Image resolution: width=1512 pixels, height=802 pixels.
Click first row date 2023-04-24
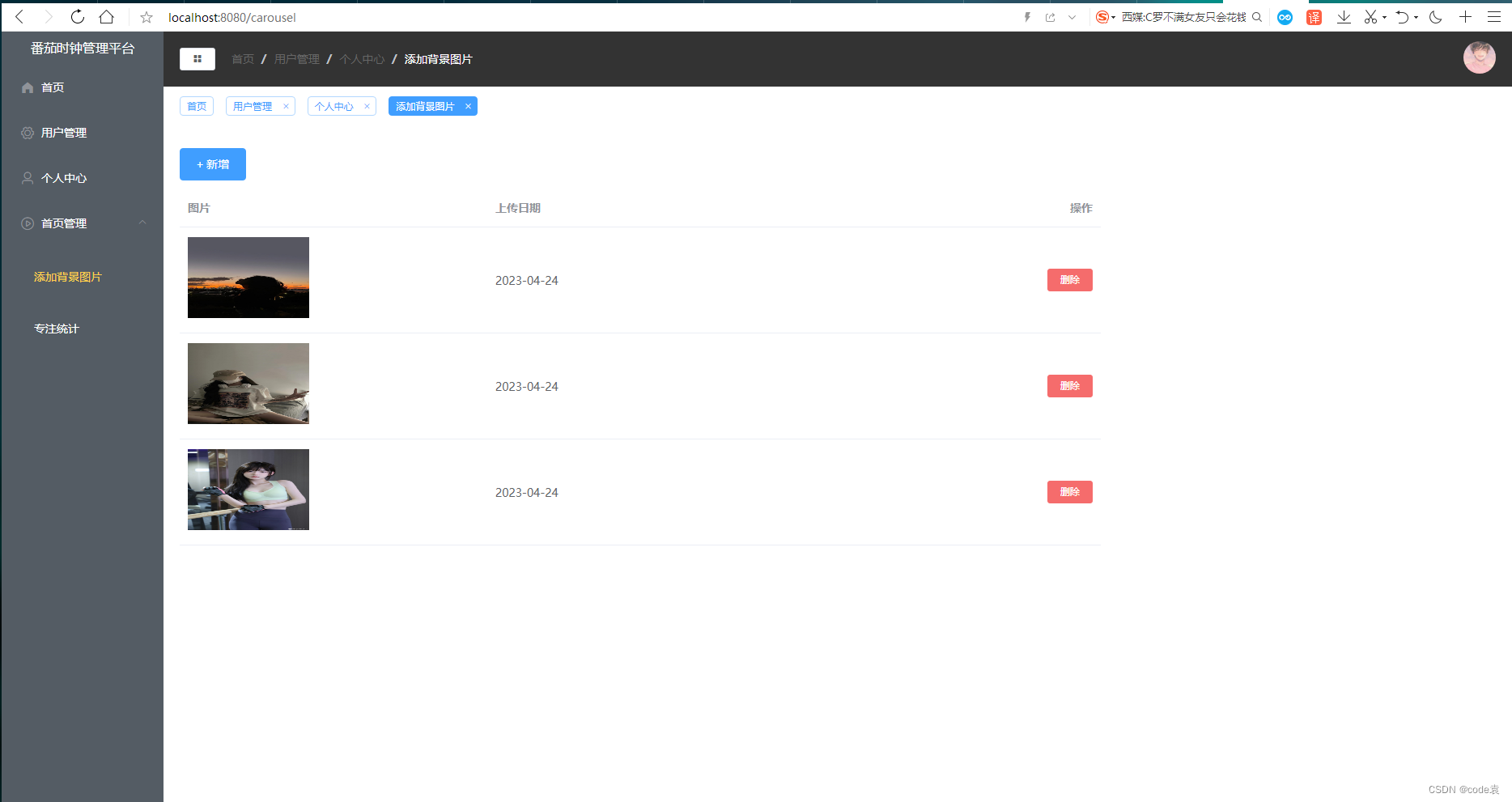527,280
